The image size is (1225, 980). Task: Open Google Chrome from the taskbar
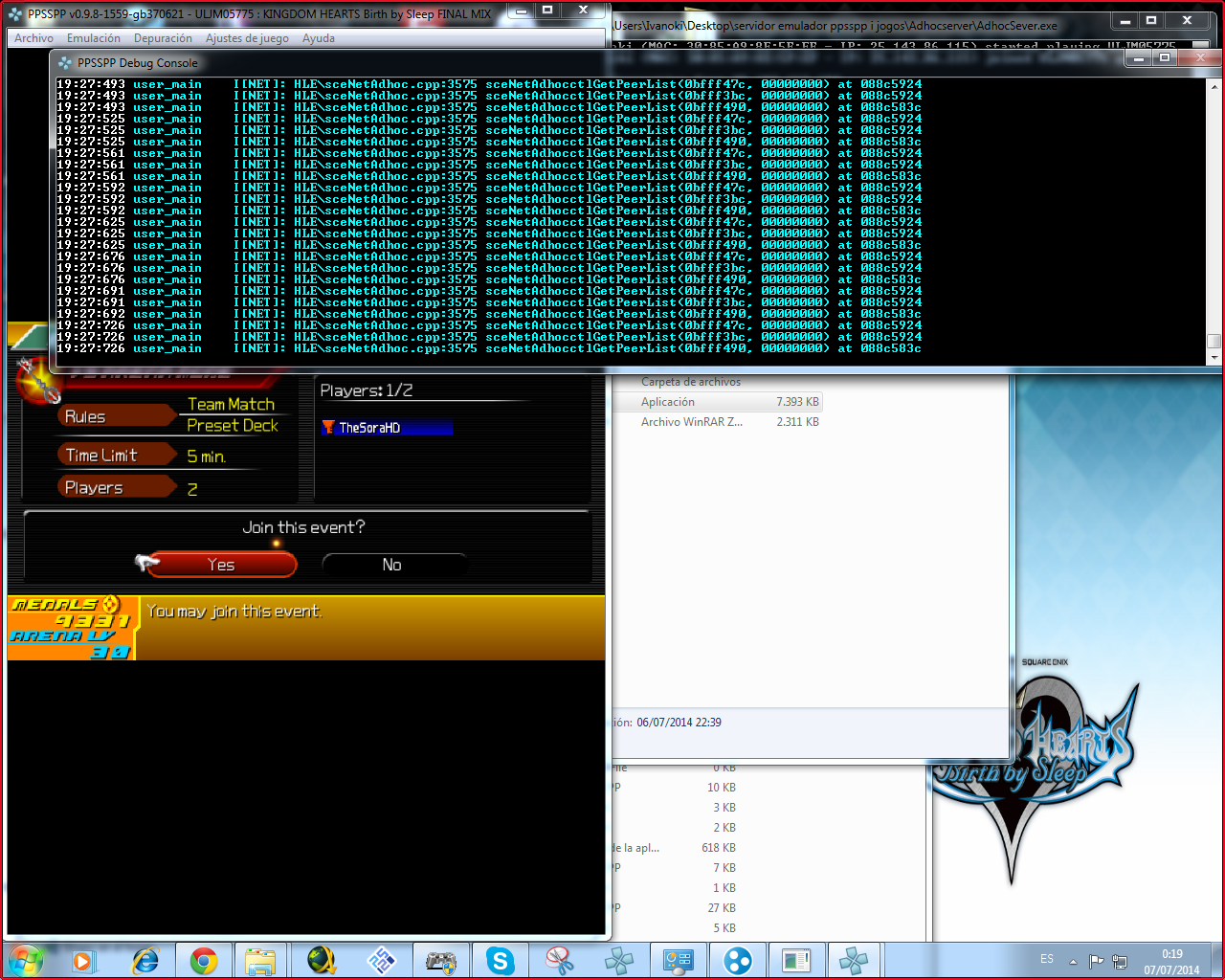[203, 960]
